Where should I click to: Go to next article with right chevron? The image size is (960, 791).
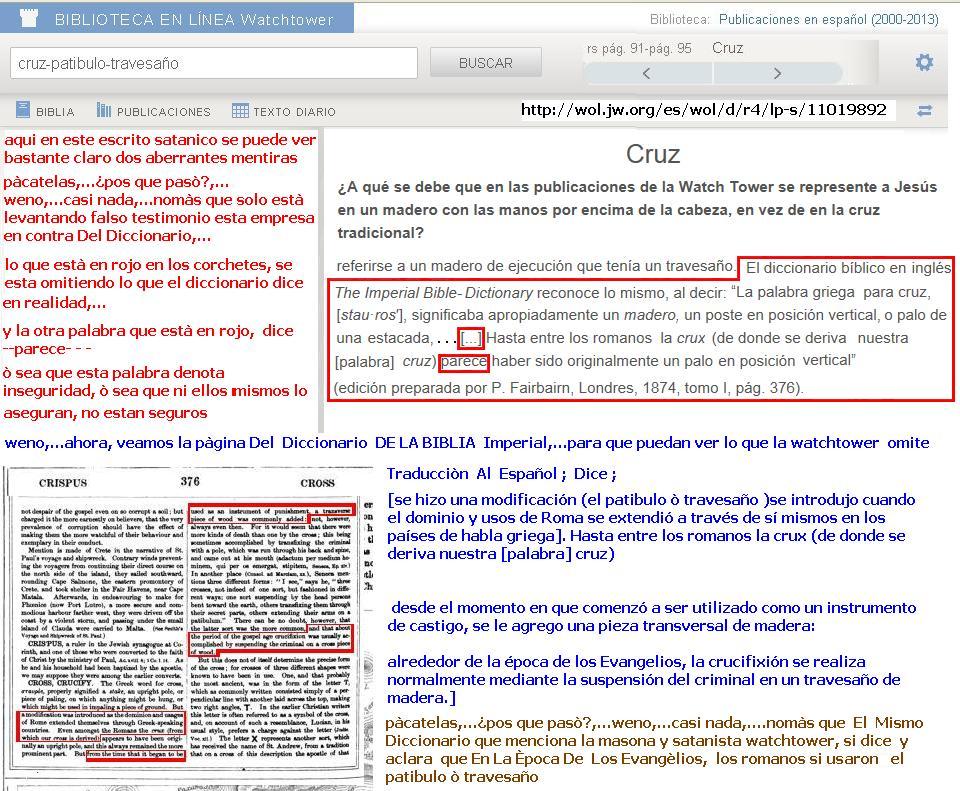point(777,73)
